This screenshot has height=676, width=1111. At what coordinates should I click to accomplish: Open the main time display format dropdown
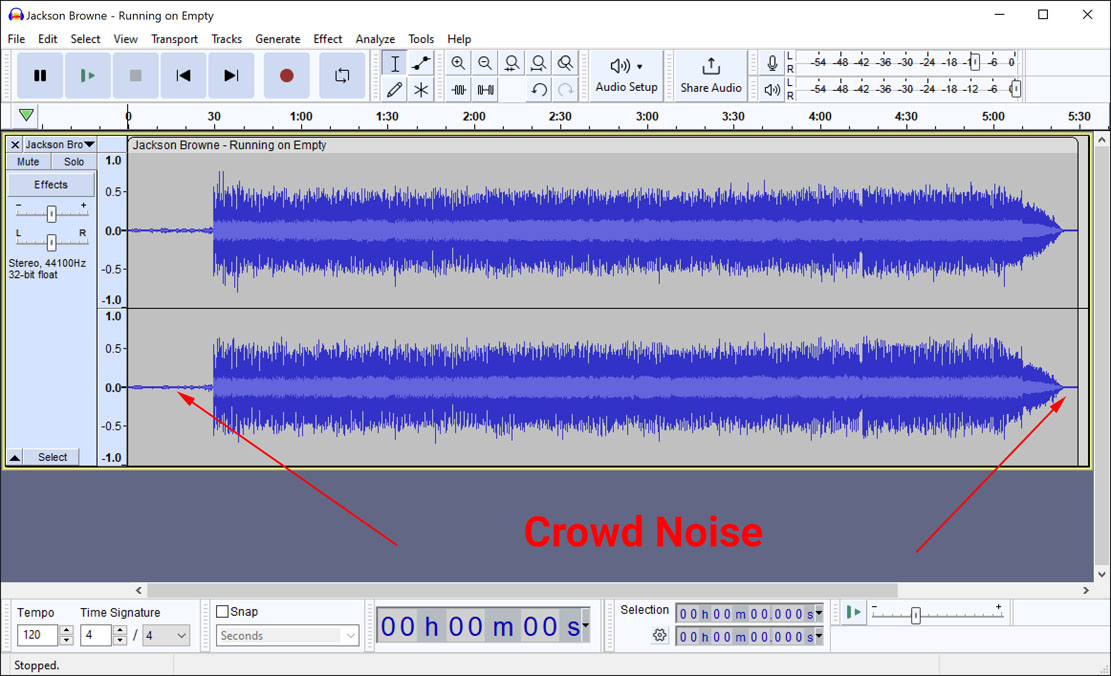(x=586, y=625)
